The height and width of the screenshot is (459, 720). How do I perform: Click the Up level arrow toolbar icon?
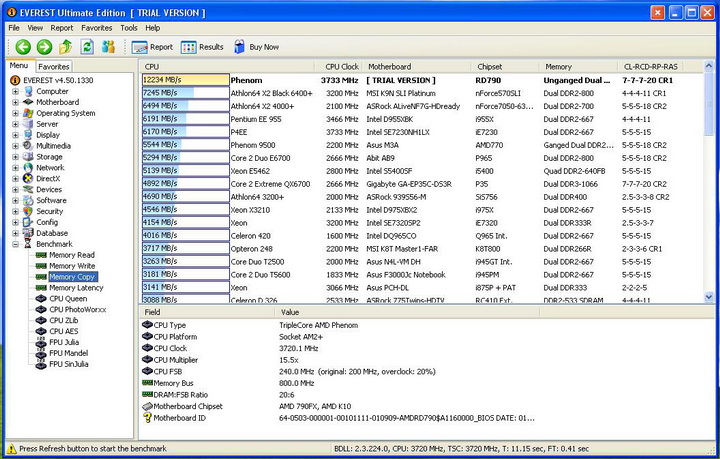coord(66,47)
